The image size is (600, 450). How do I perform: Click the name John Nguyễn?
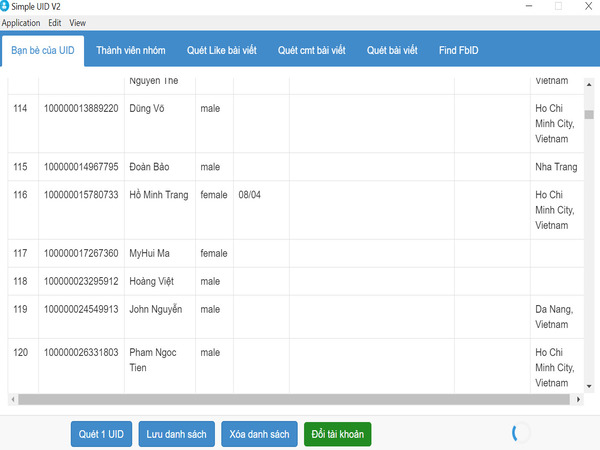[155, 309]
